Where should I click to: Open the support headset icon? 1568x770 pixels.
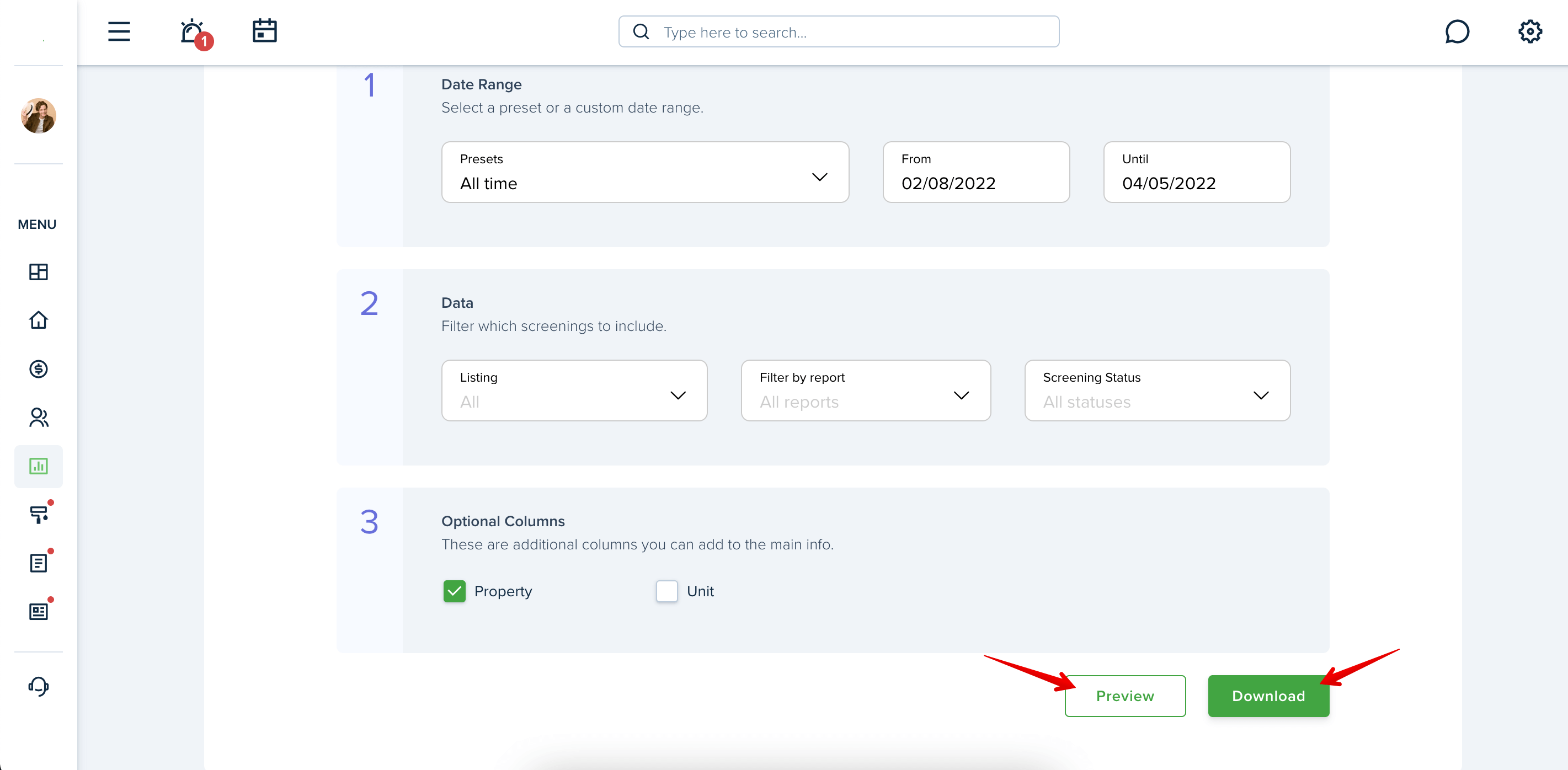pyautogui.click(x=39, y=687)
